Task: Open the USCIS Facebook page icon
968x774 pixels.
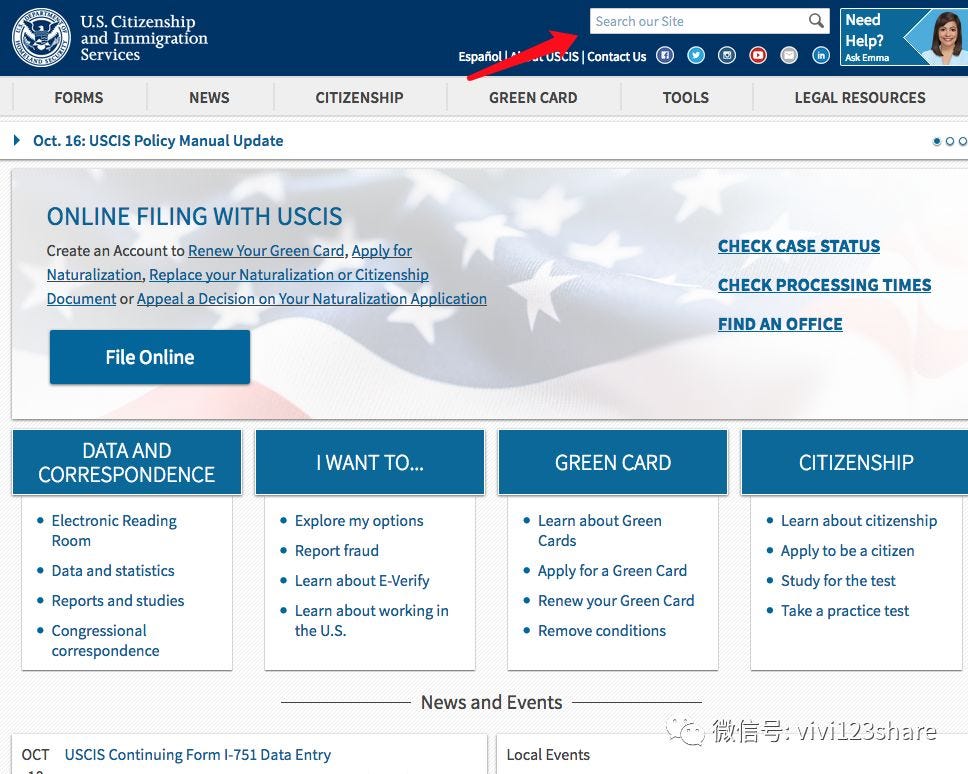Action: tap(665, 56)
